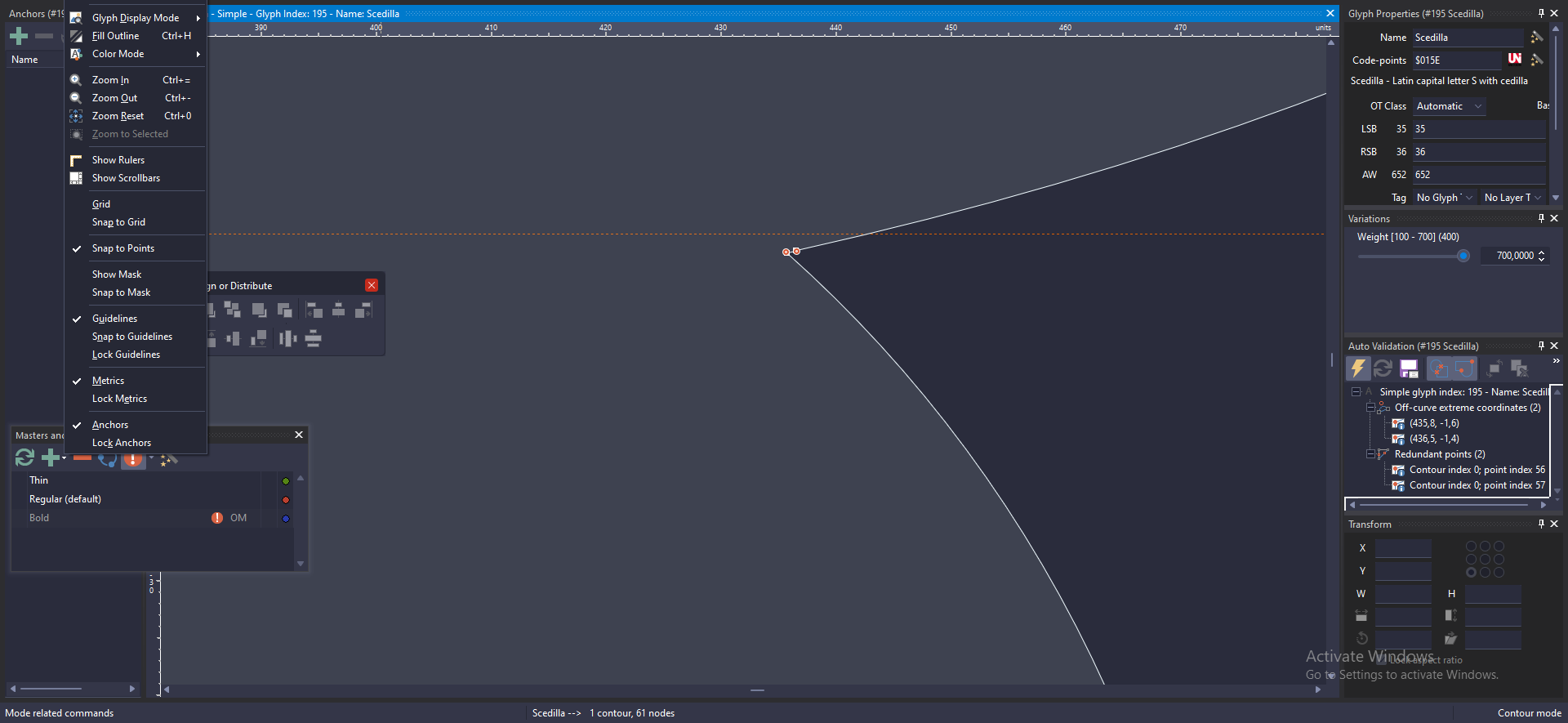
Task: Open the OT Class Automatic dropdown
Action: coord(1449,106)
